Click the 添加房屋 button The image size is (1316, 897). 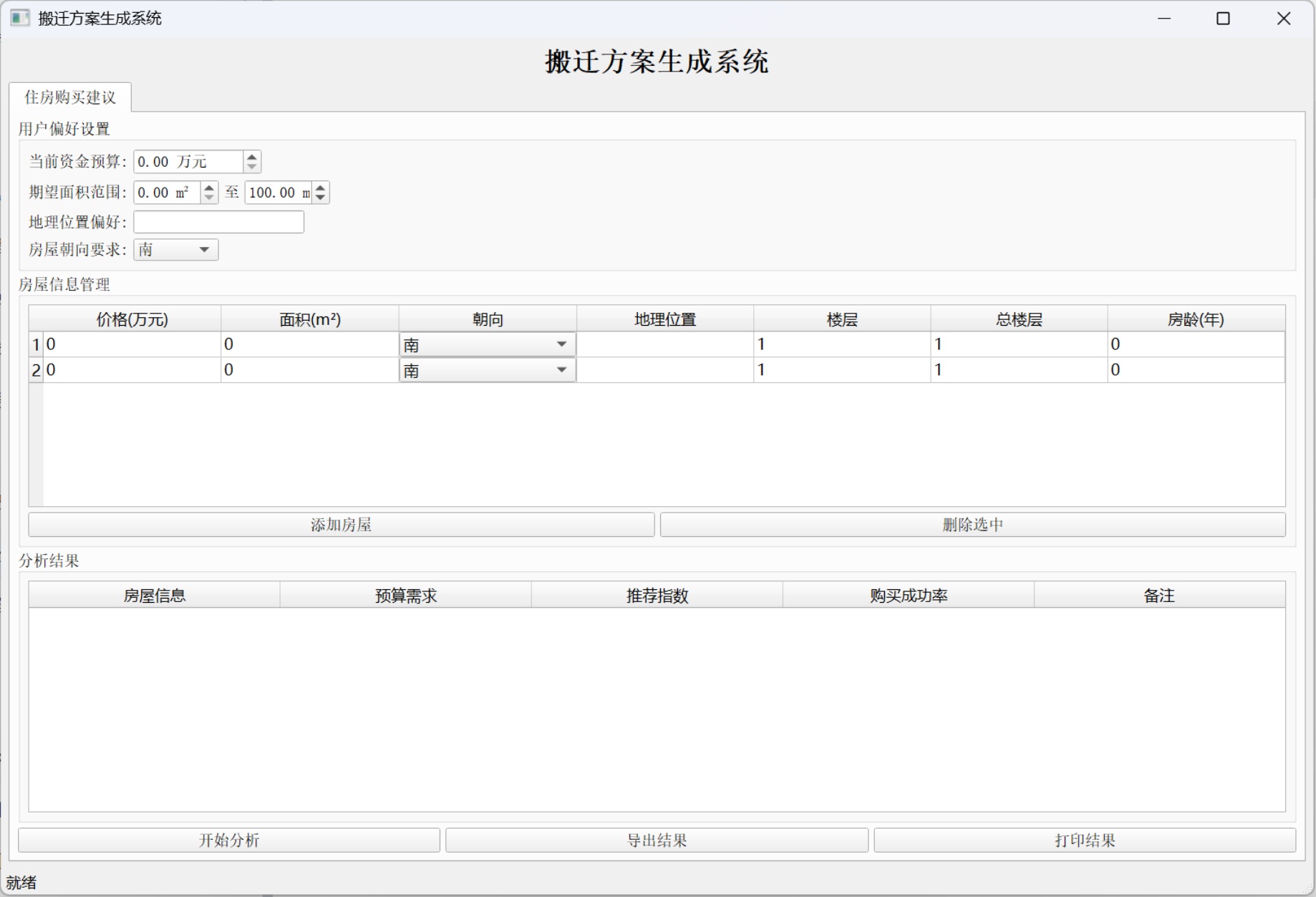tap(341, 525)
